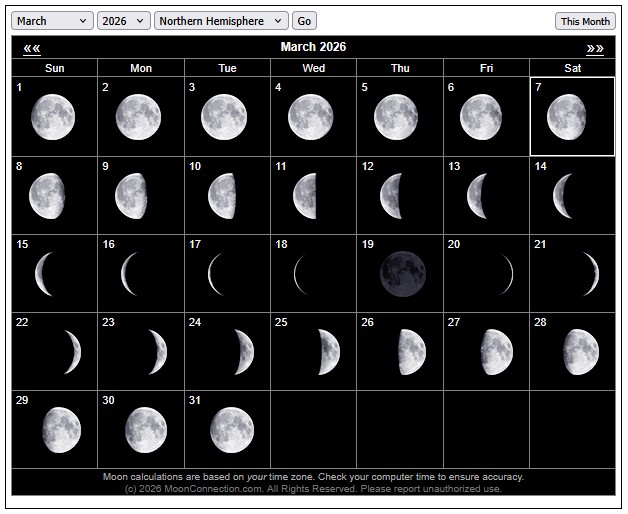Click the waning gibbous moon on March 9
The height and width of the screenshot is (514, 628).
[x=131, y=196]
